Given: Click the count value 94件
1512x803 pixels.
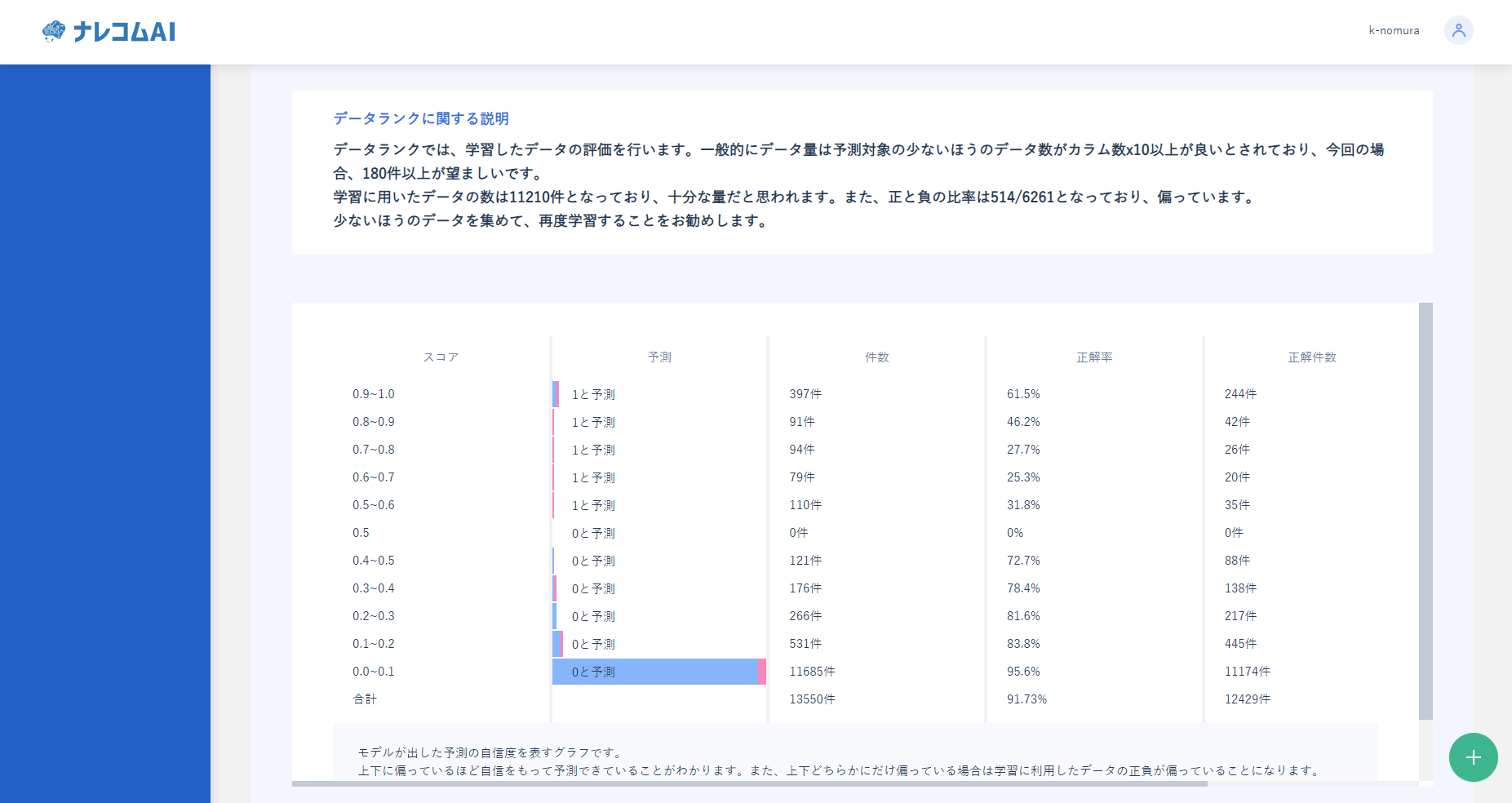Looking at the screenshot, I should point(802,450).
